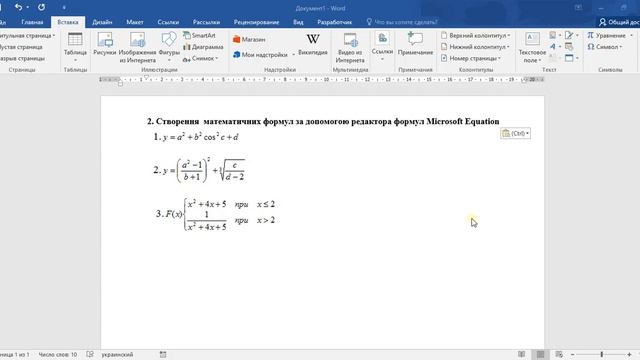Click the formula 2 fraction equation

coord(204,170)
